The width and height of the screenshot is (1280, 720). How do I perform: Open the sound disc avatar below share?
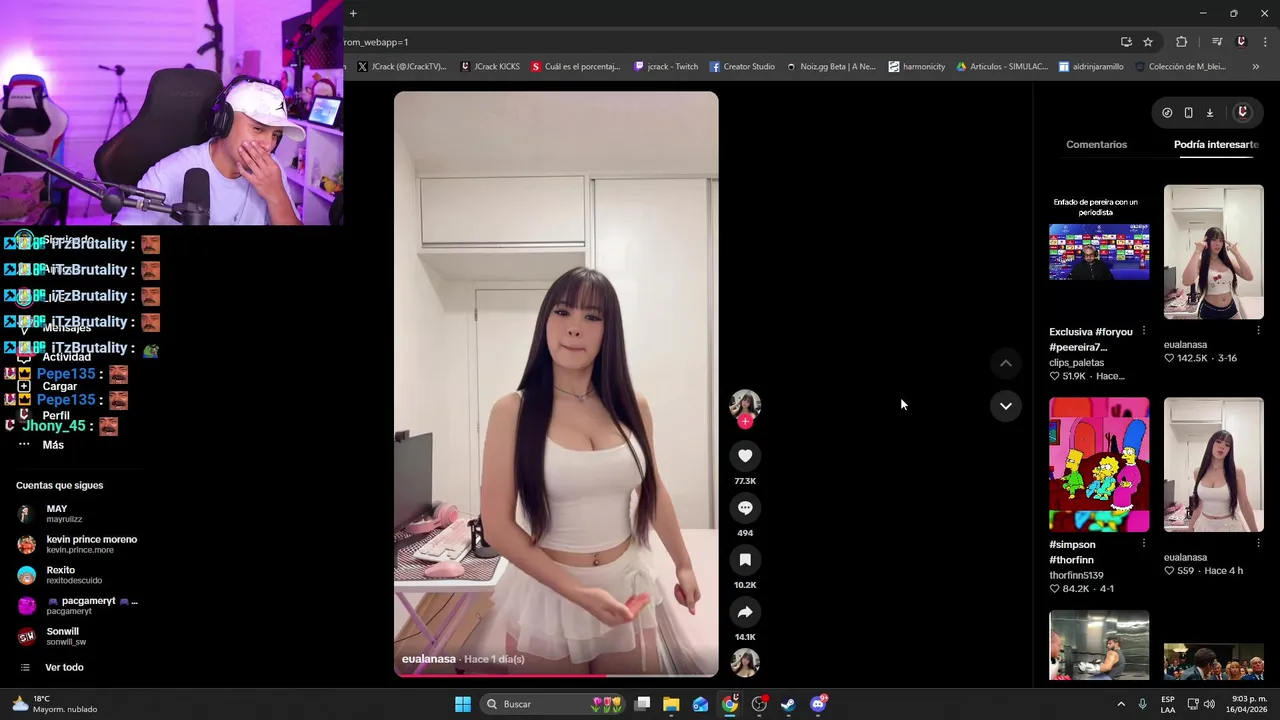tap(745, 662)
